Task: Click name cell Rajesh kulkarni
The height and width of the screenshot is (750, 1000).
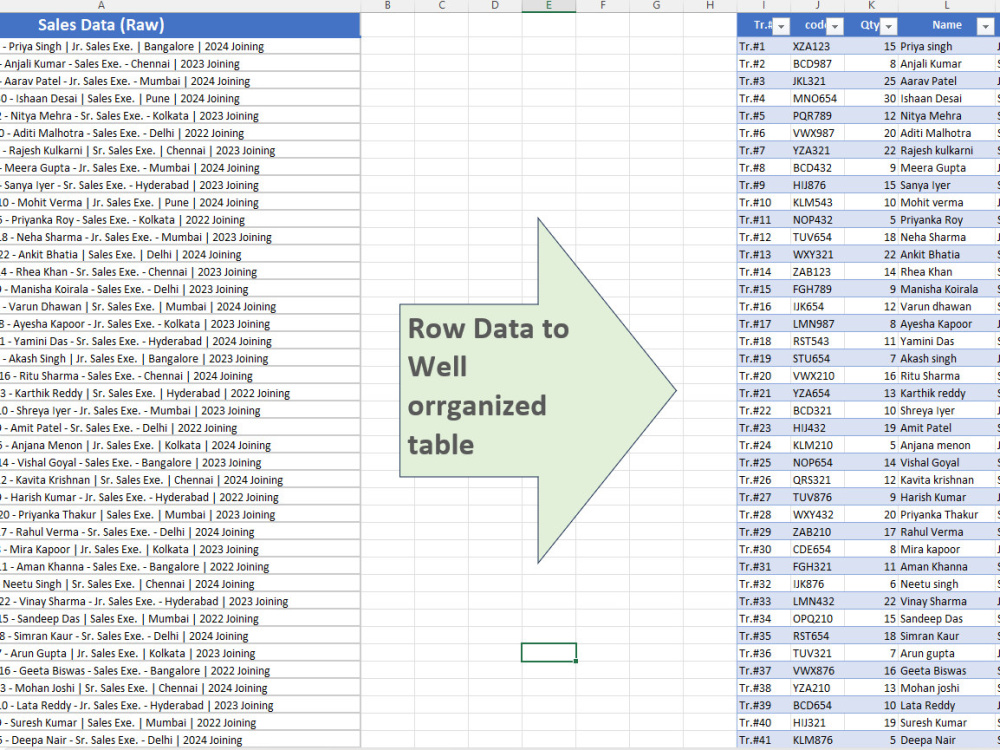Action: (x=947, y=151)
